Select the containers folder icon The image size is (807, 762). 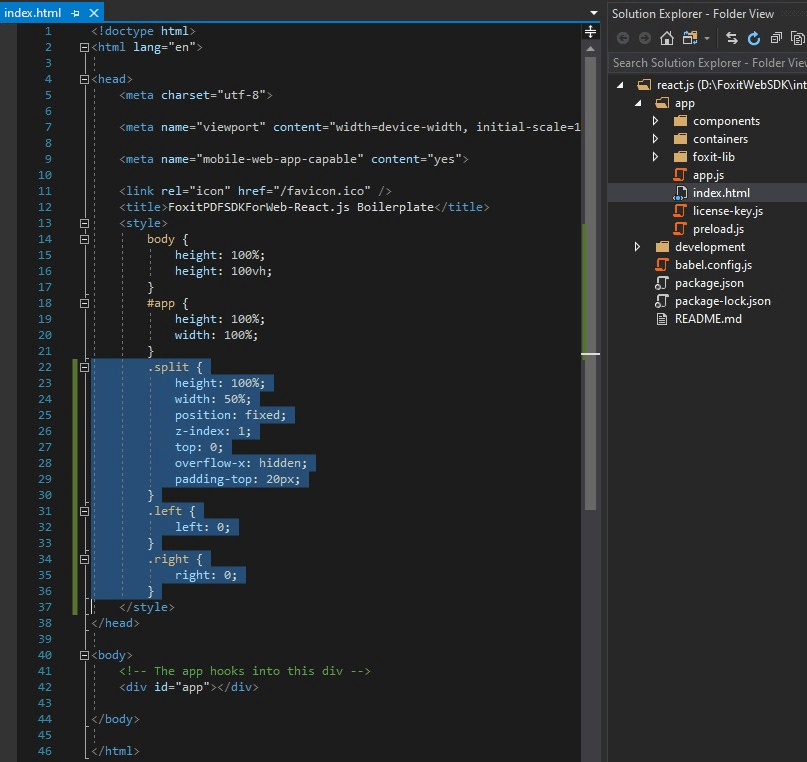[680, 139]
